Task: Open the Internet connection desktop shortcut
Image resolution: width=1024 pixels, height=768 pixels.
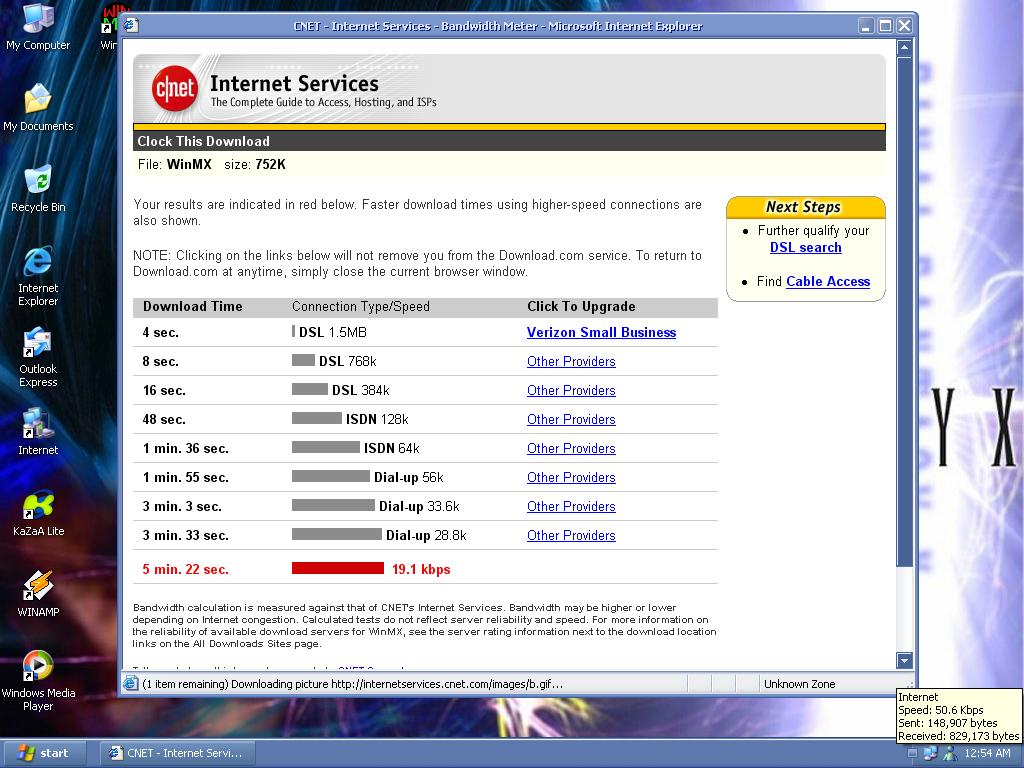Action: [x=38, y=425]
